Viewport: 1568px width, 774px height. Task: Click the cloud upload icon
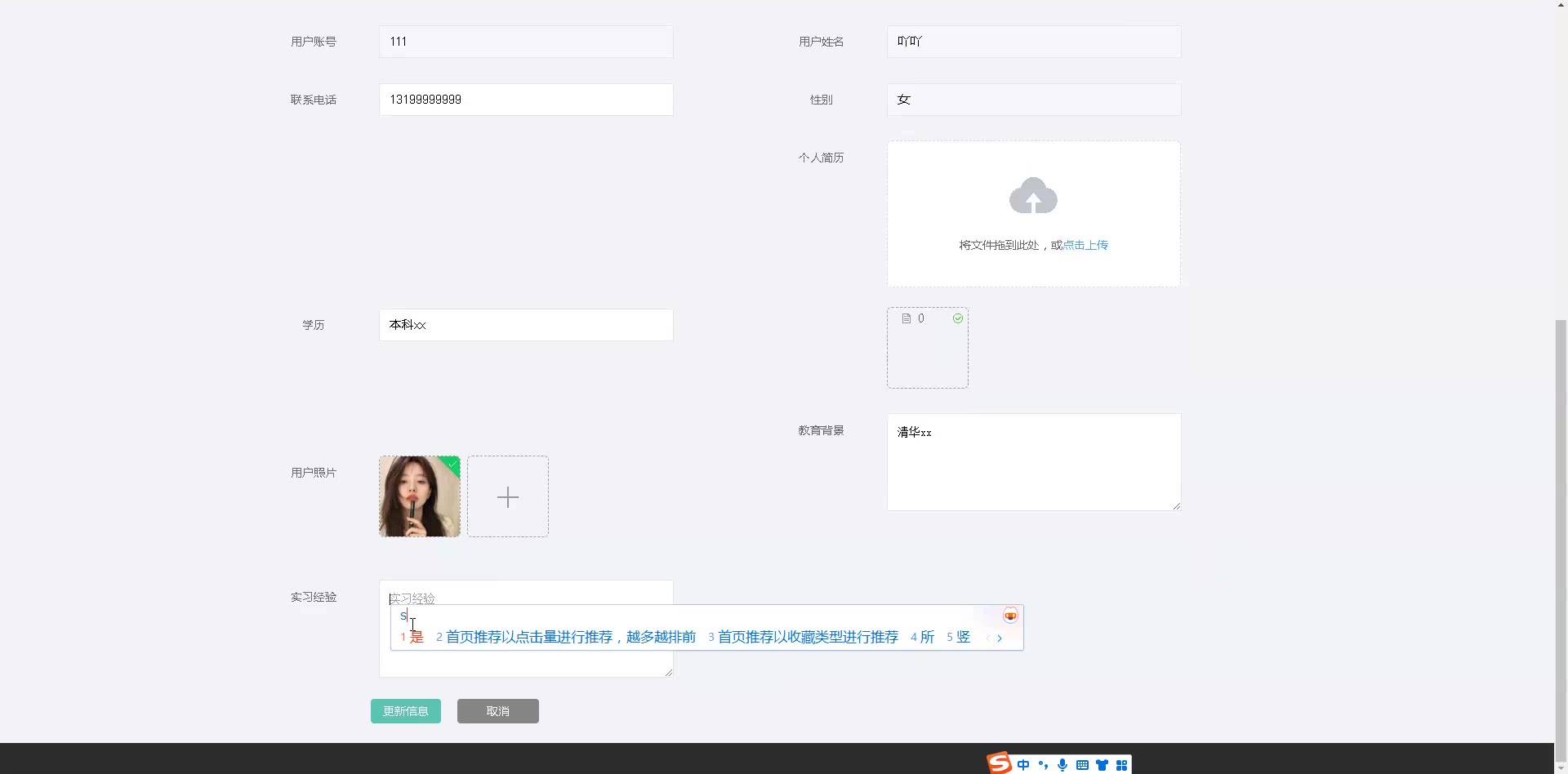click(1033, 196)
